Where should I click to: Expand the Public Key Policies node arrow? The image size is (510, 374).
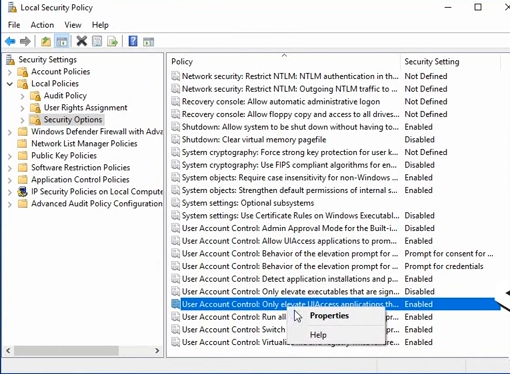(10, 156)
